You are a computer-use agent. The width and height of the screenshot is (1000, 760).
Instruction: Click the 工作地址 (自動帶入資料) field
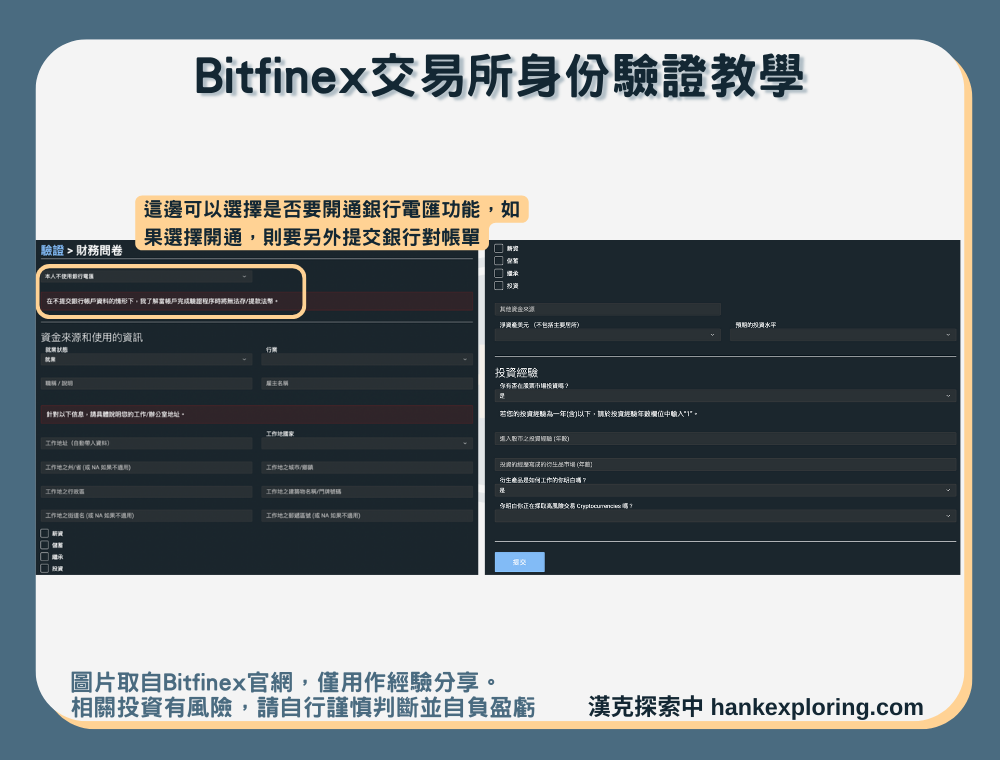(146, 443)
